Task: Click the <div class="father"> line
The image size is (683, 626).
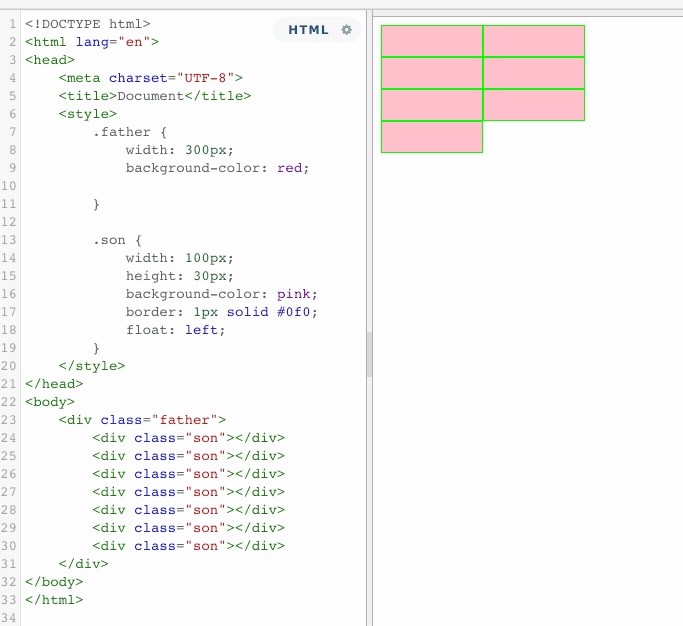Action: click(x=142, y=420)
